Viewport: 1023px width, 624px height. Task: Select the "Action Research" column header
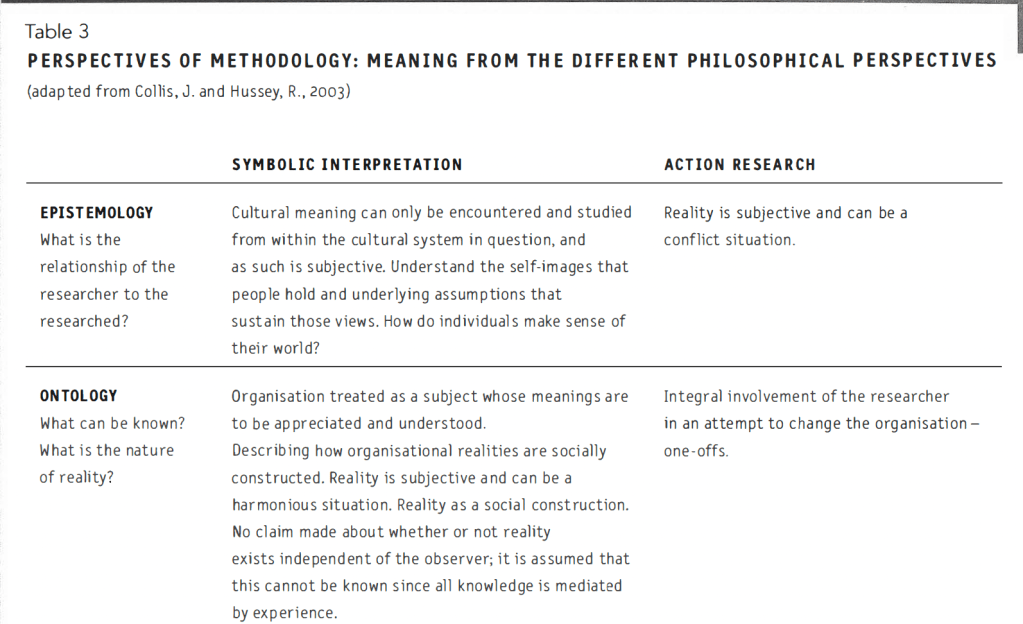[739, 165]
